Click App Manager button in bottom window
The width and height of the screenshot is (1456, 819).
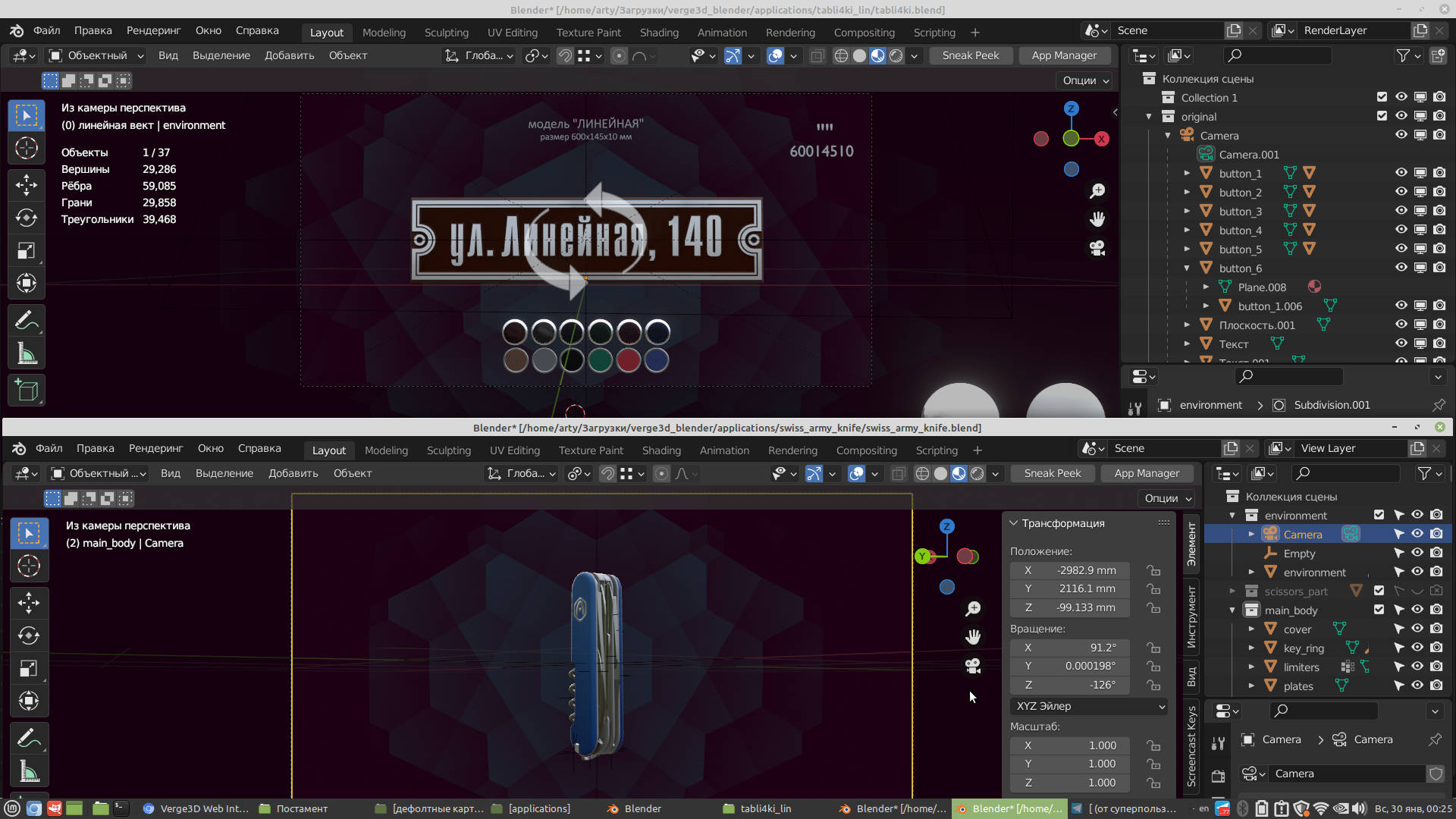1147,473
